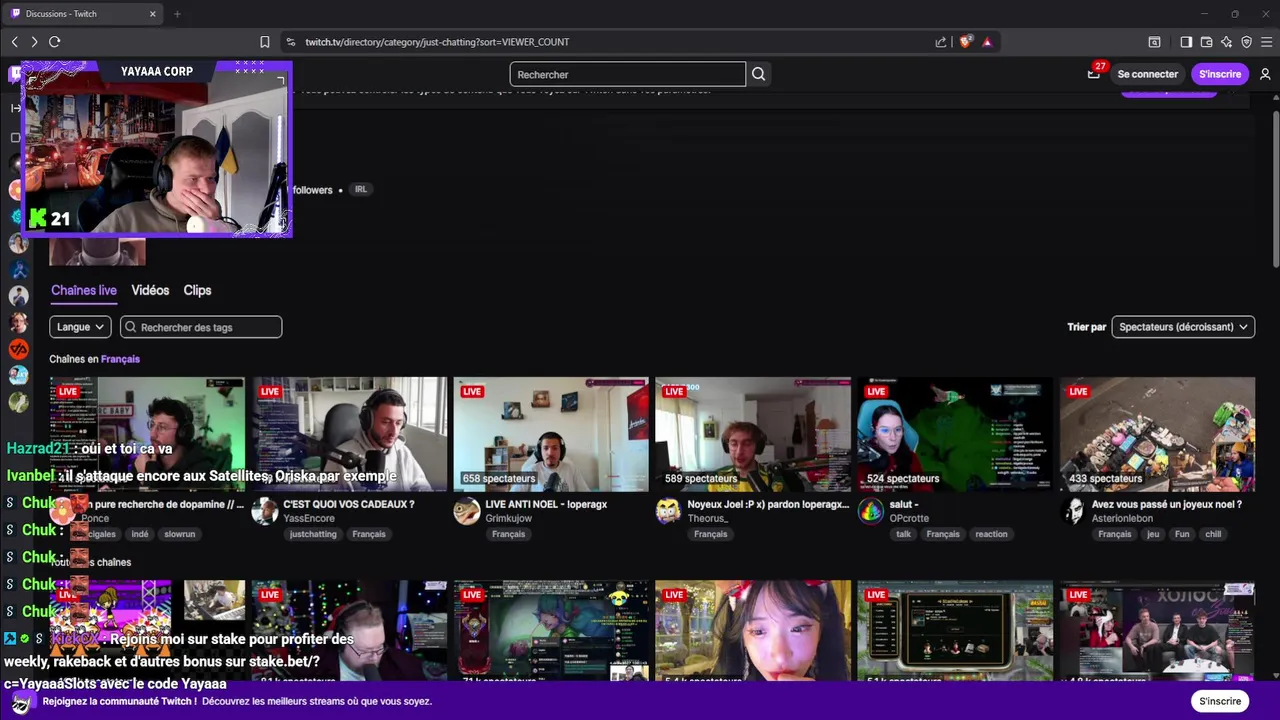
Task: Click the S'inscrire button in the top bar
Action: click(x=1220, y=74)
